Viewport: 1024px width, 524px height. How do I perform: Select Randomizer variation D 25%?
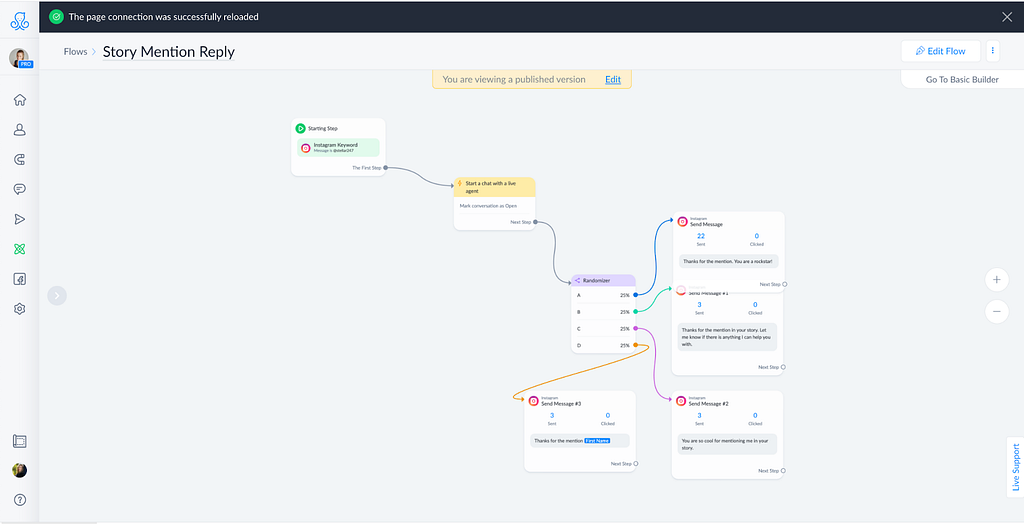[603, 346]
